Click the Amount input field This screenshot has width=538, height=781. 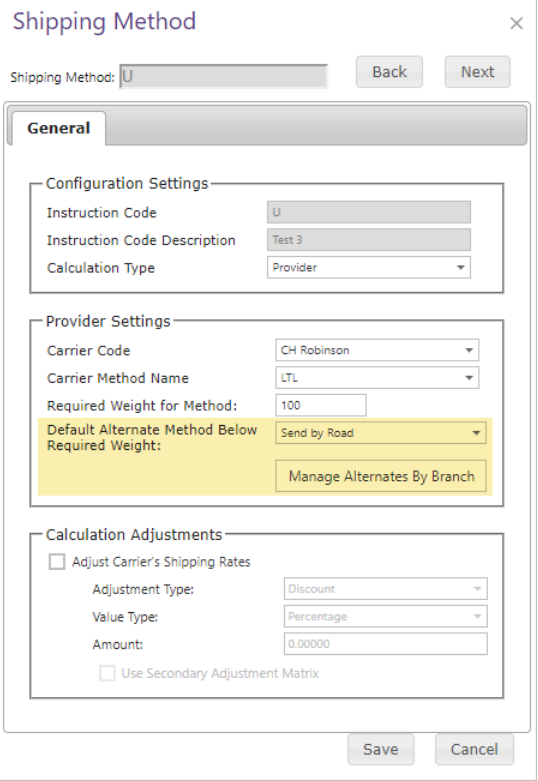click(x=386, y=644)
